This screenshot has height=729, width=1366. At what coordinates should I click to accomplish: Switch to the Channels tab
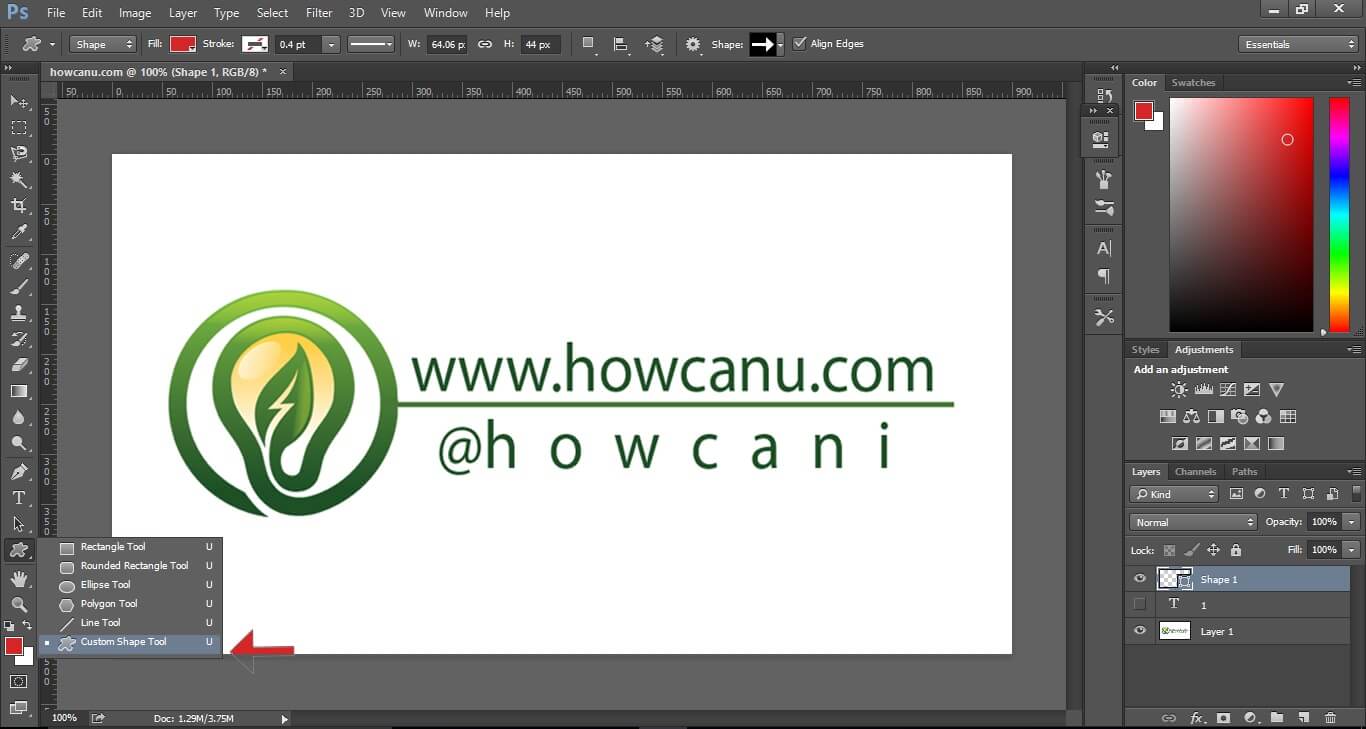point(1195,472)
